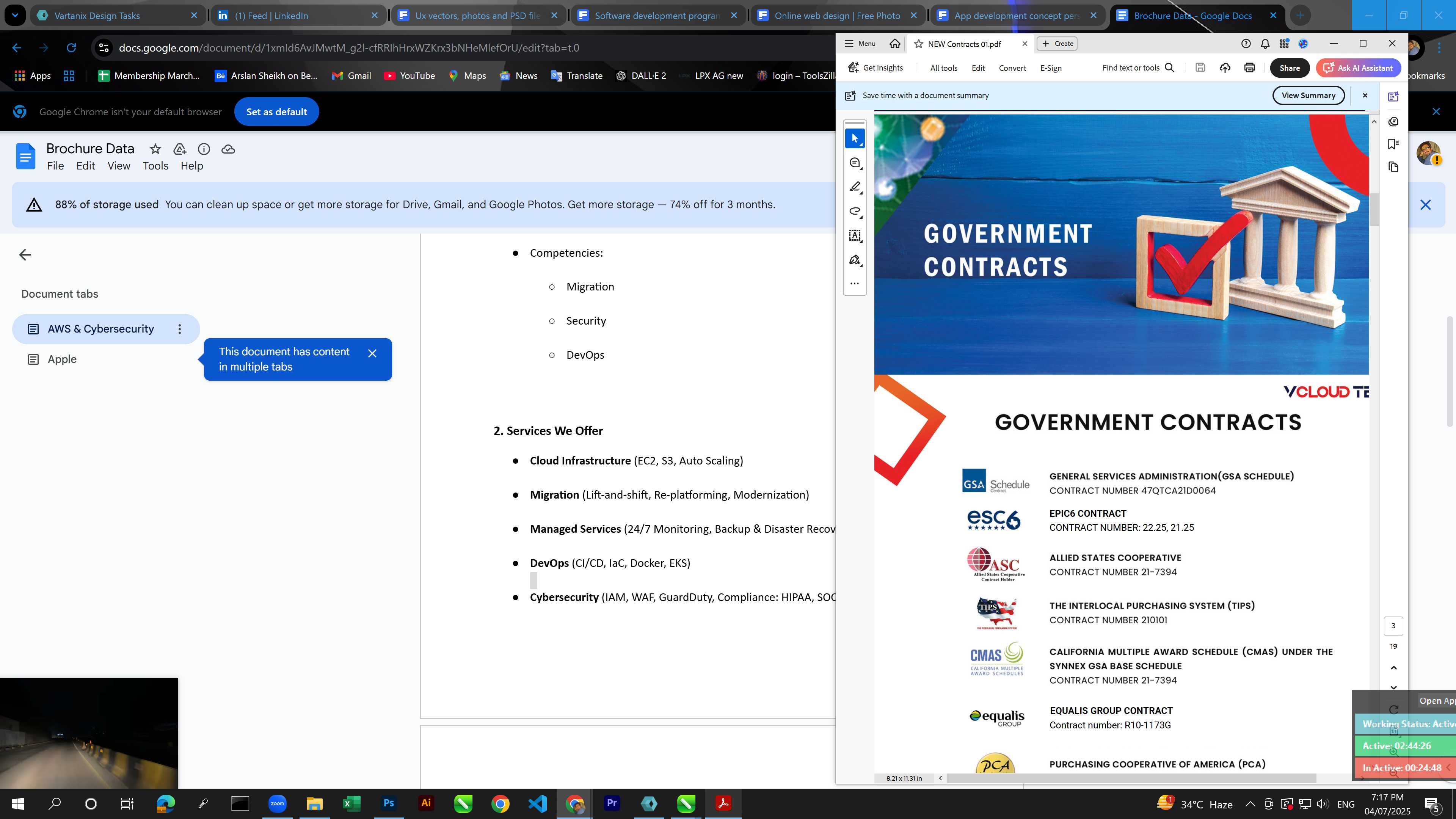
Task: Dismiss the storage used warning banner
Action: tap(1425, 205)
